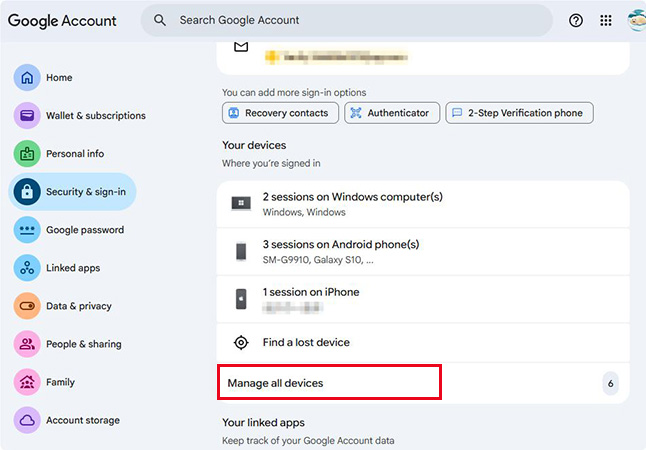Open Google password page

(85, 230)
